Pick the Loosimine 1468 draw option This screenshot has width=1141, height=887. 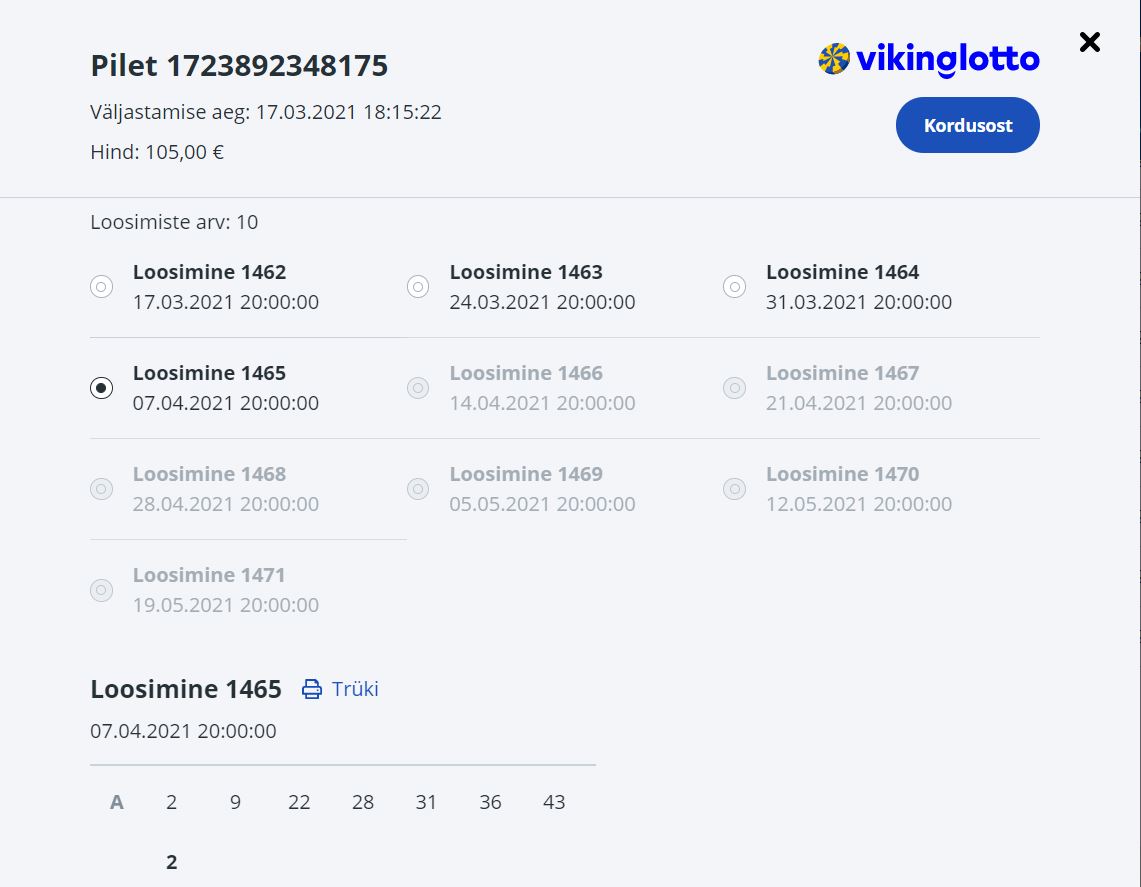pyautogui.click(x=102, y=489)
